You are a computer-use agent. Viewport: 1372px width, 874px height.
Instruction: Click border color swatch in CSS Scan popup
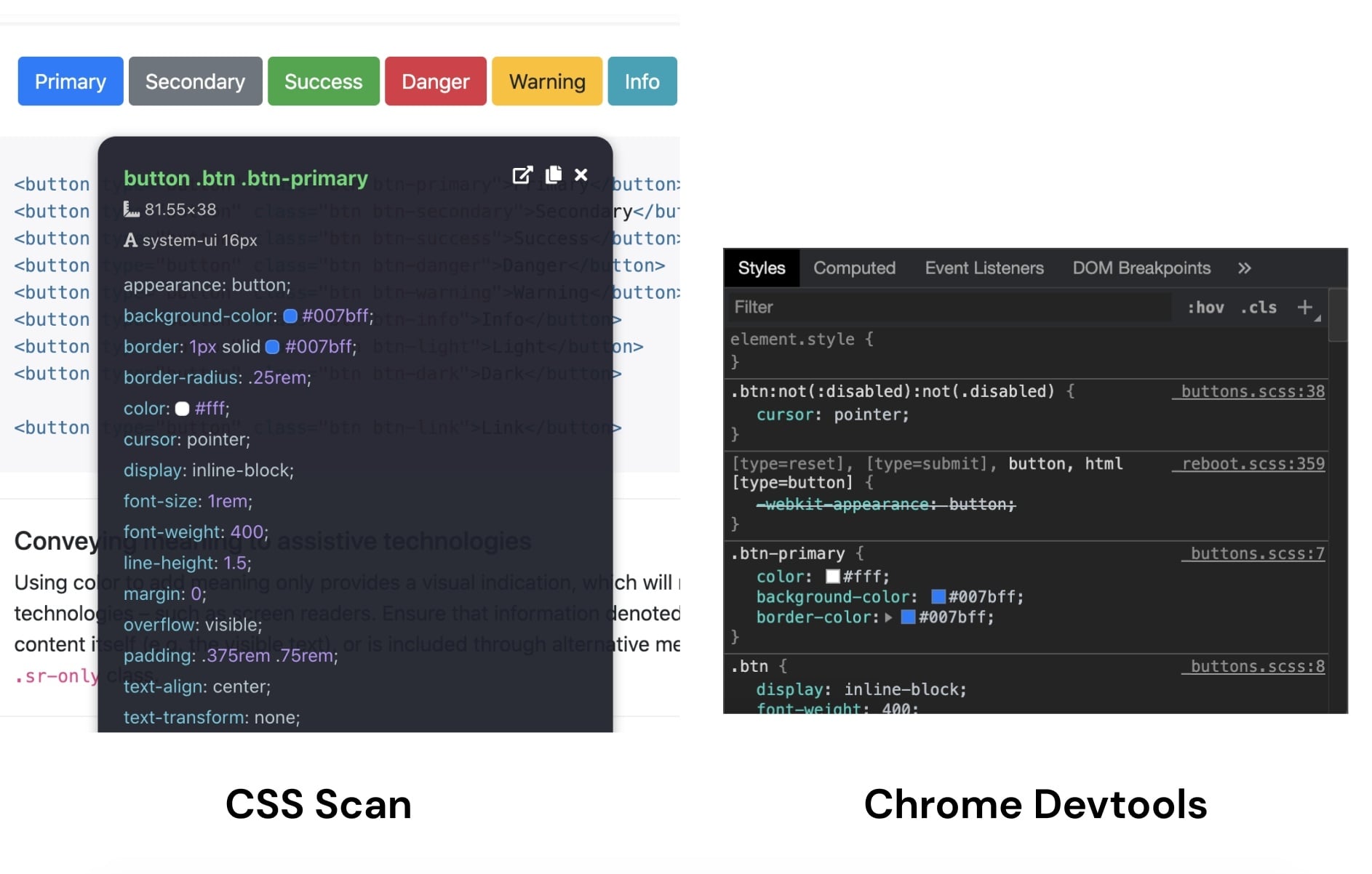pos(273,347)
